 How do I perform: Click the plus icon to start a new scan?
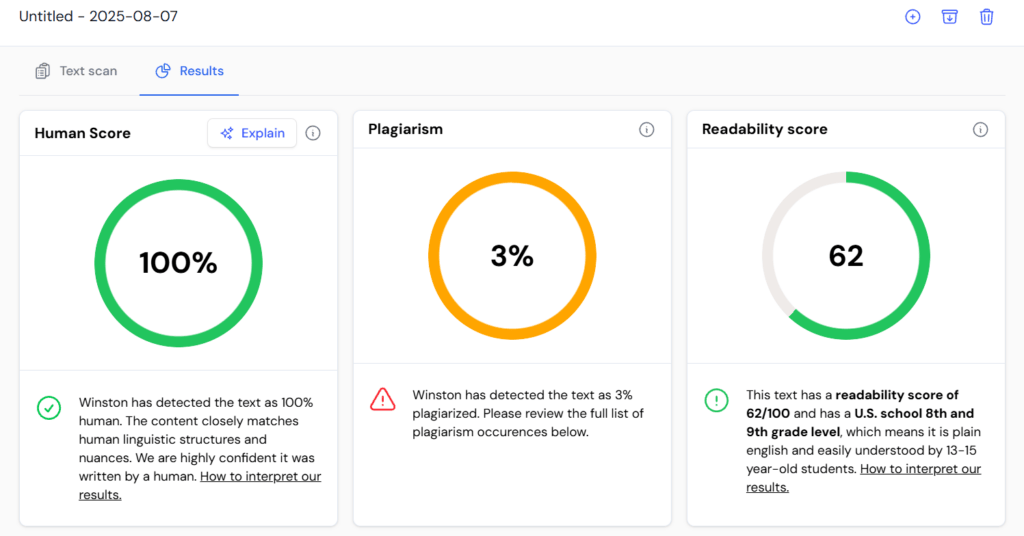point(912,17)
